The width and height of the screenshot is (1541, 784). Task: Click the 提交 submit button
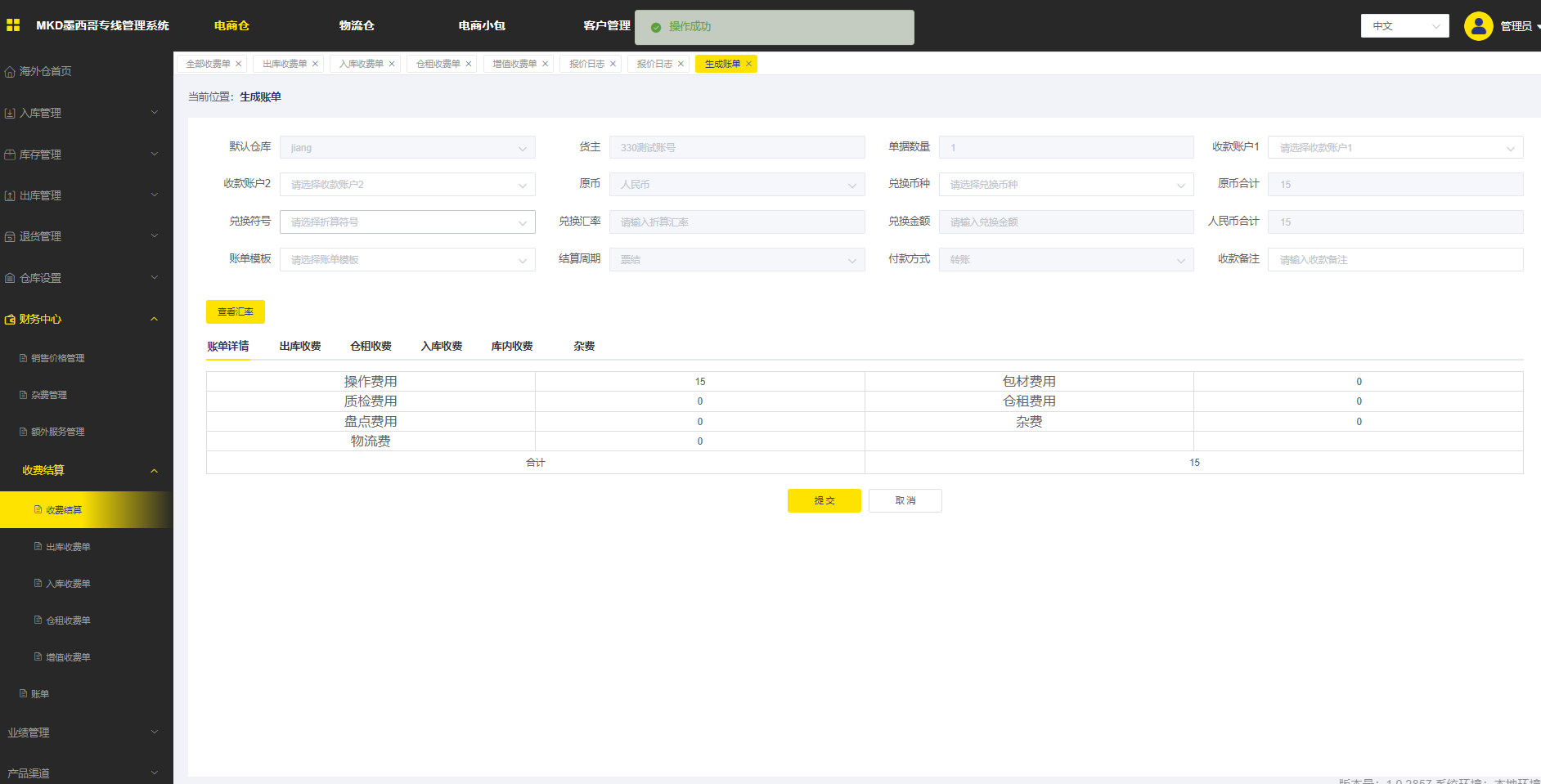[x=824, y=501]
